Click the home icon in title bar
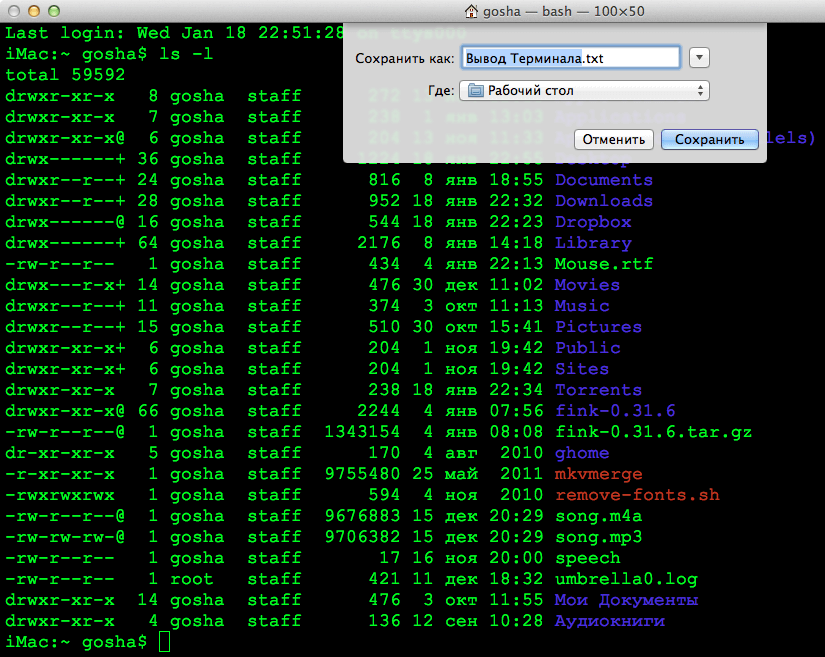 pyautogui.click(x=471, y=11)
